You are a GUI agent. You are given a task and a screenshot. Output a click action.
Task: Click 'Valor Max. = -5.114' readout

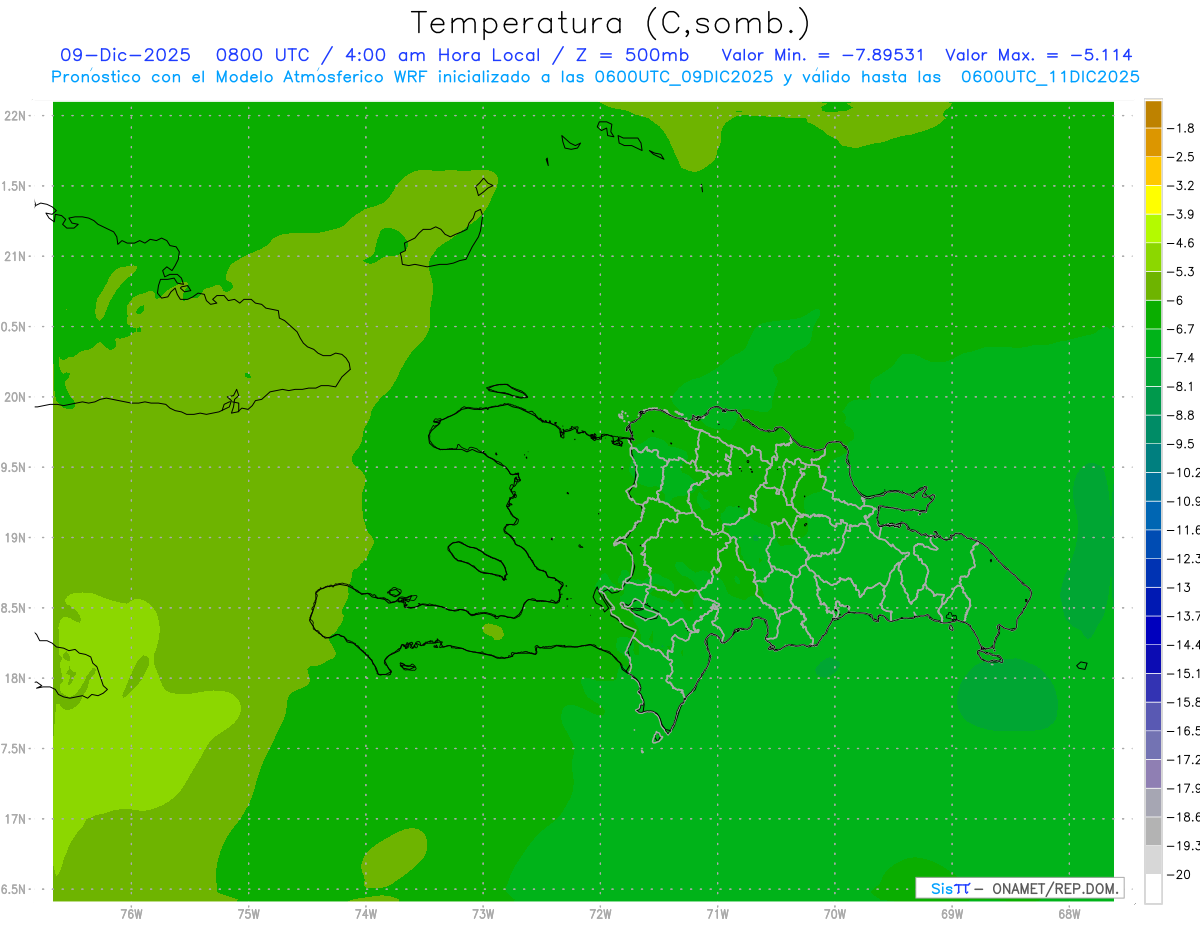tap(1038, 55)
